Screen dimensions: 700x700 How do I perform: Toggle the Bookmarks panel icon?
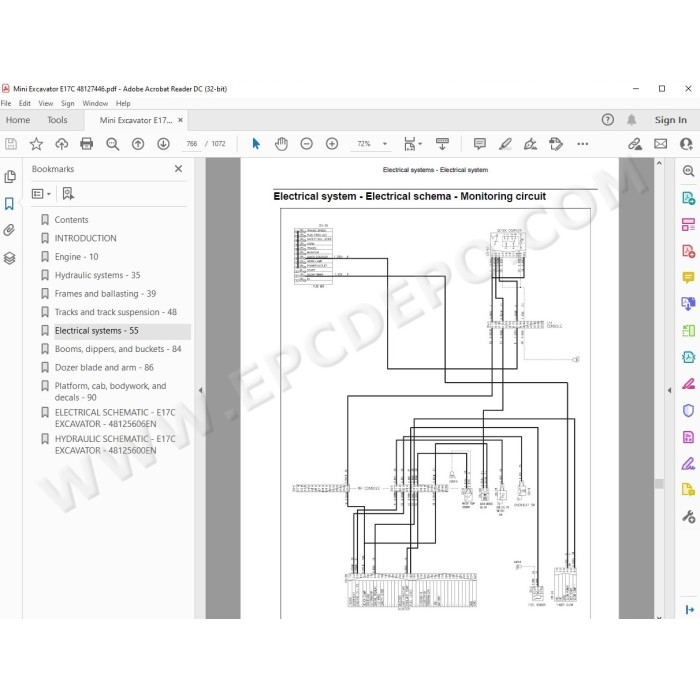coord(9,204)
